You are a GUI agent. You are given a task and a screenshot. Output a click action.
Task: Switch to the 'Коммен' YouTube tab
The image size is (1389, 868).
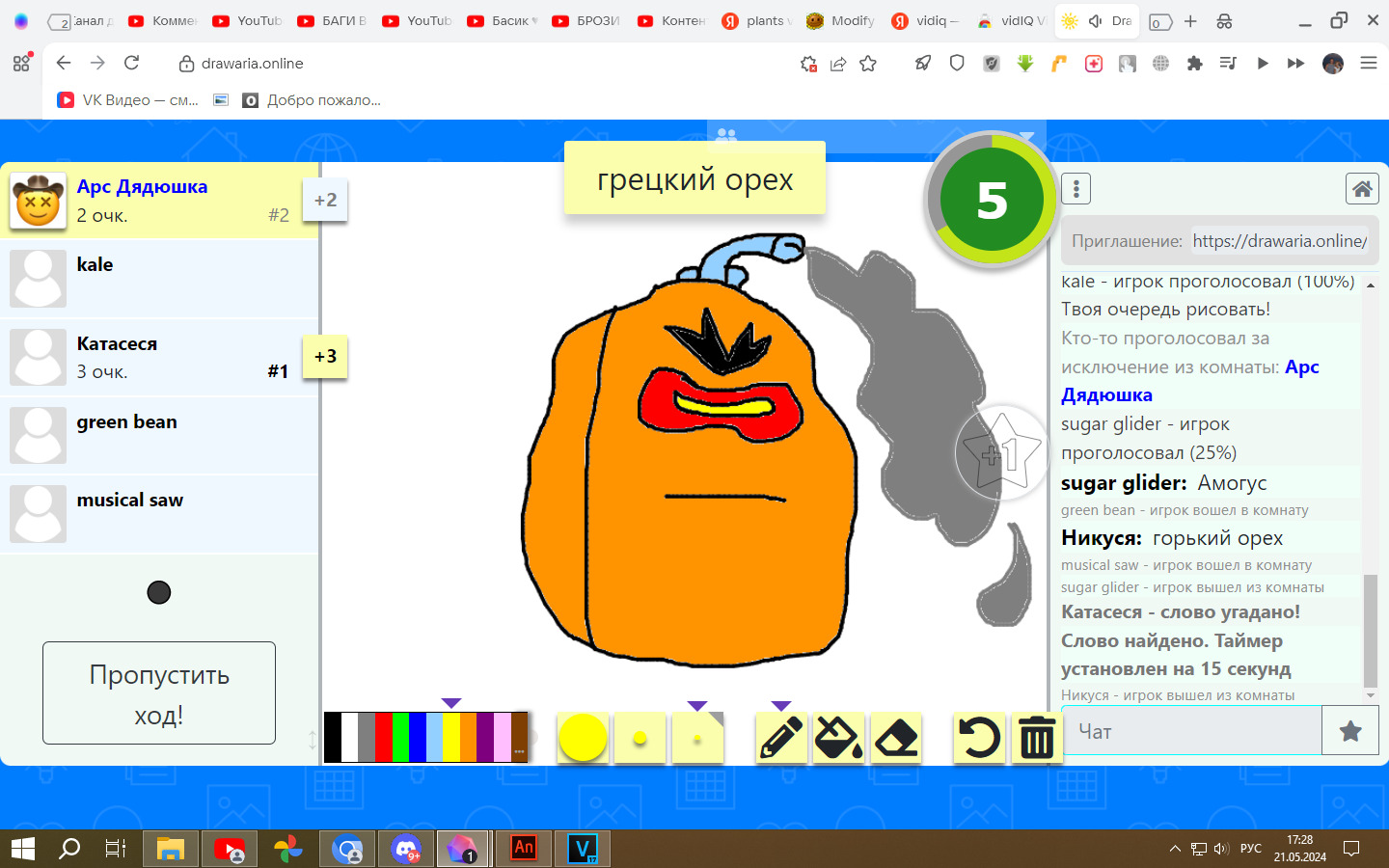(163, 20)
